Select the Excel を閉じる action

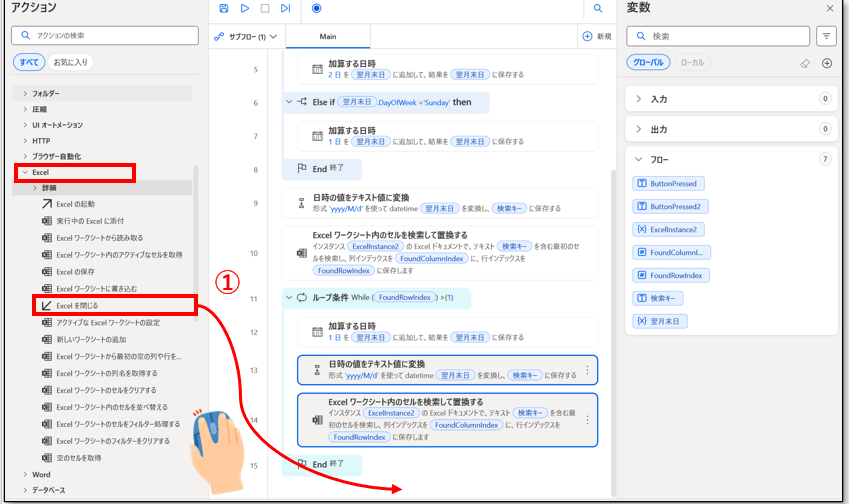click(77, 304)
